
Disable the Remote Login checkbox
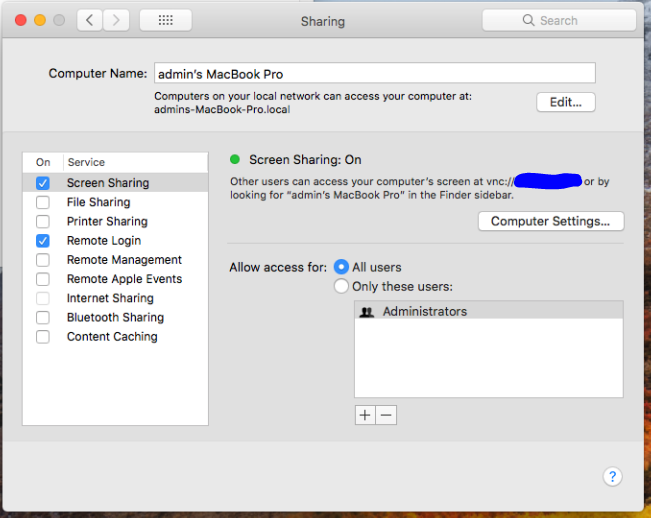43,241
